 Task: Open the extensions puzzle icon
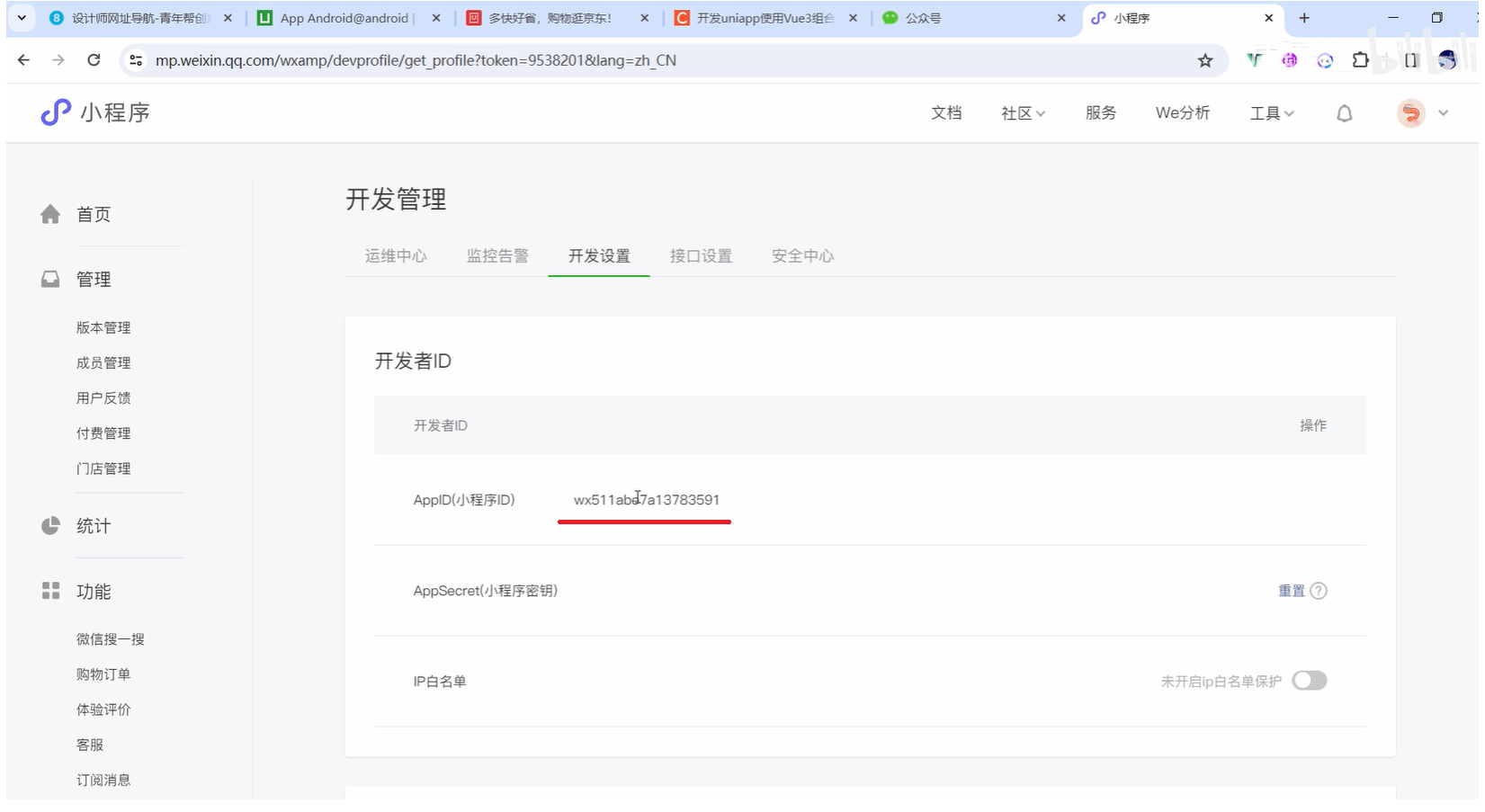[1360, 60]
